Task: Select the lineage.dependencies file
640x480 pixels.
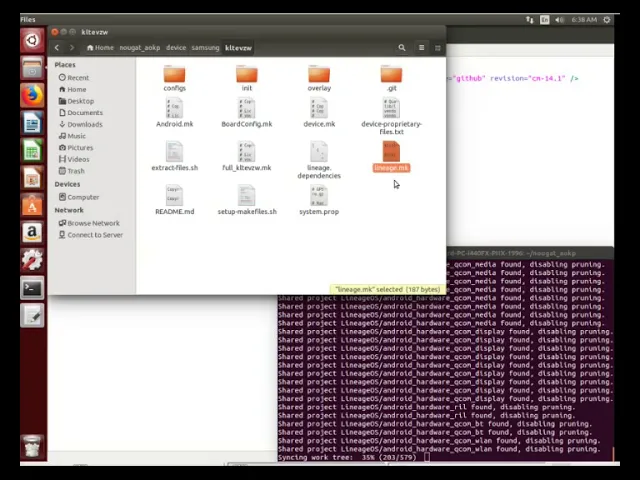Action: [319, 160]
